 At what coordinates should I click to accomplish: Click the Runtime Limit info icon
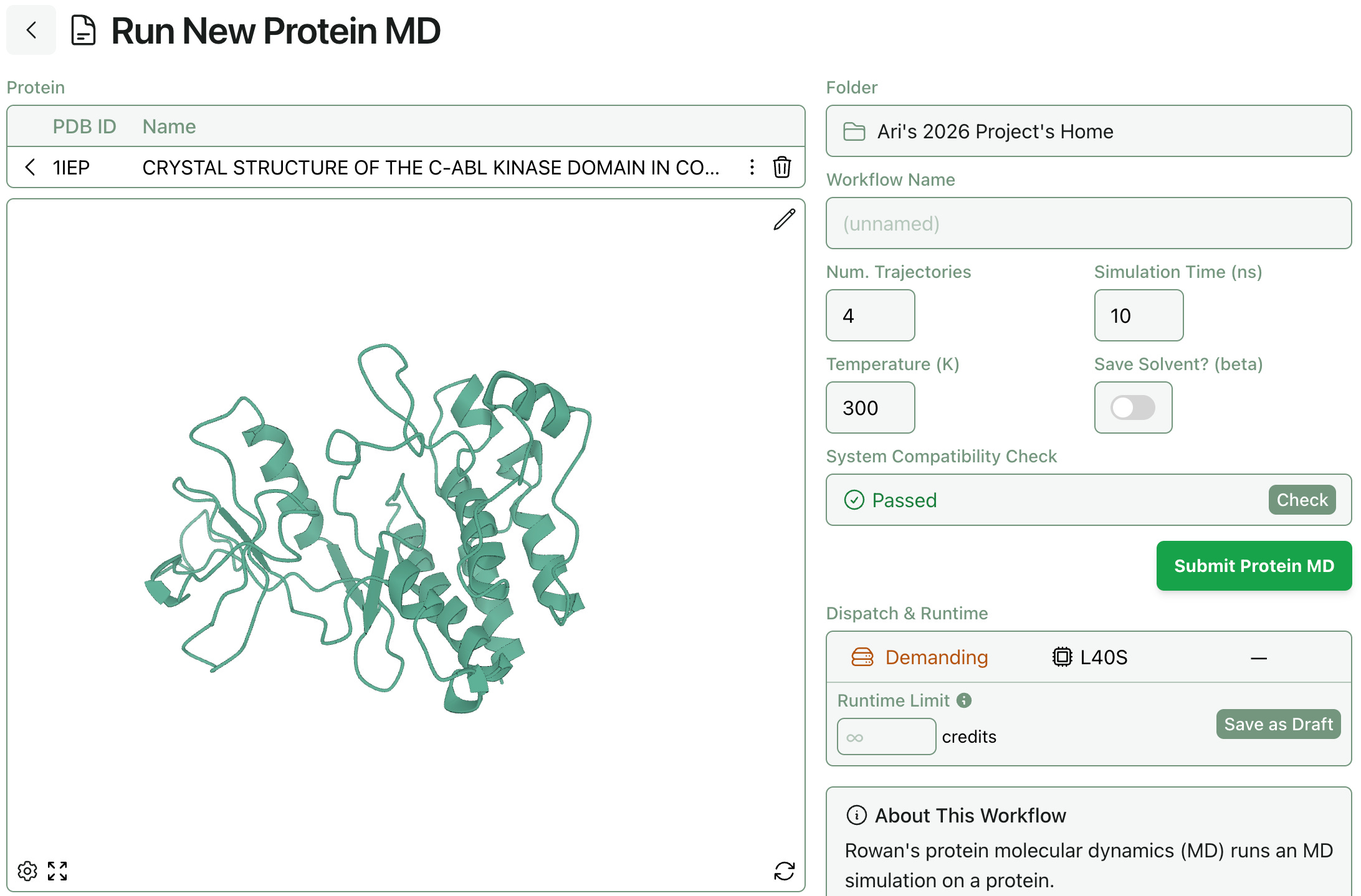tap(964, 700)
